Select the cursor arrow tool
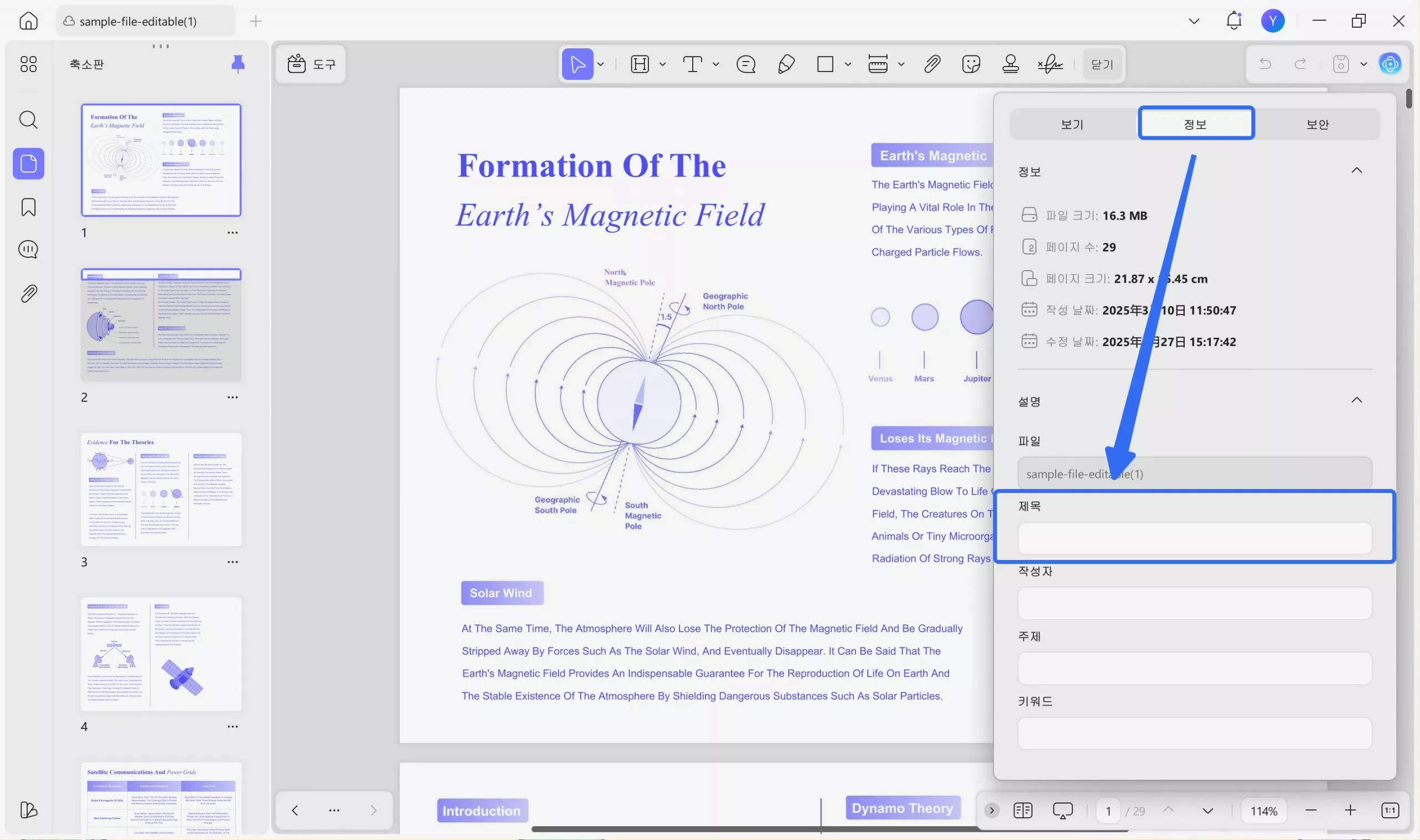1420x840 pixels. click(577, 64)
